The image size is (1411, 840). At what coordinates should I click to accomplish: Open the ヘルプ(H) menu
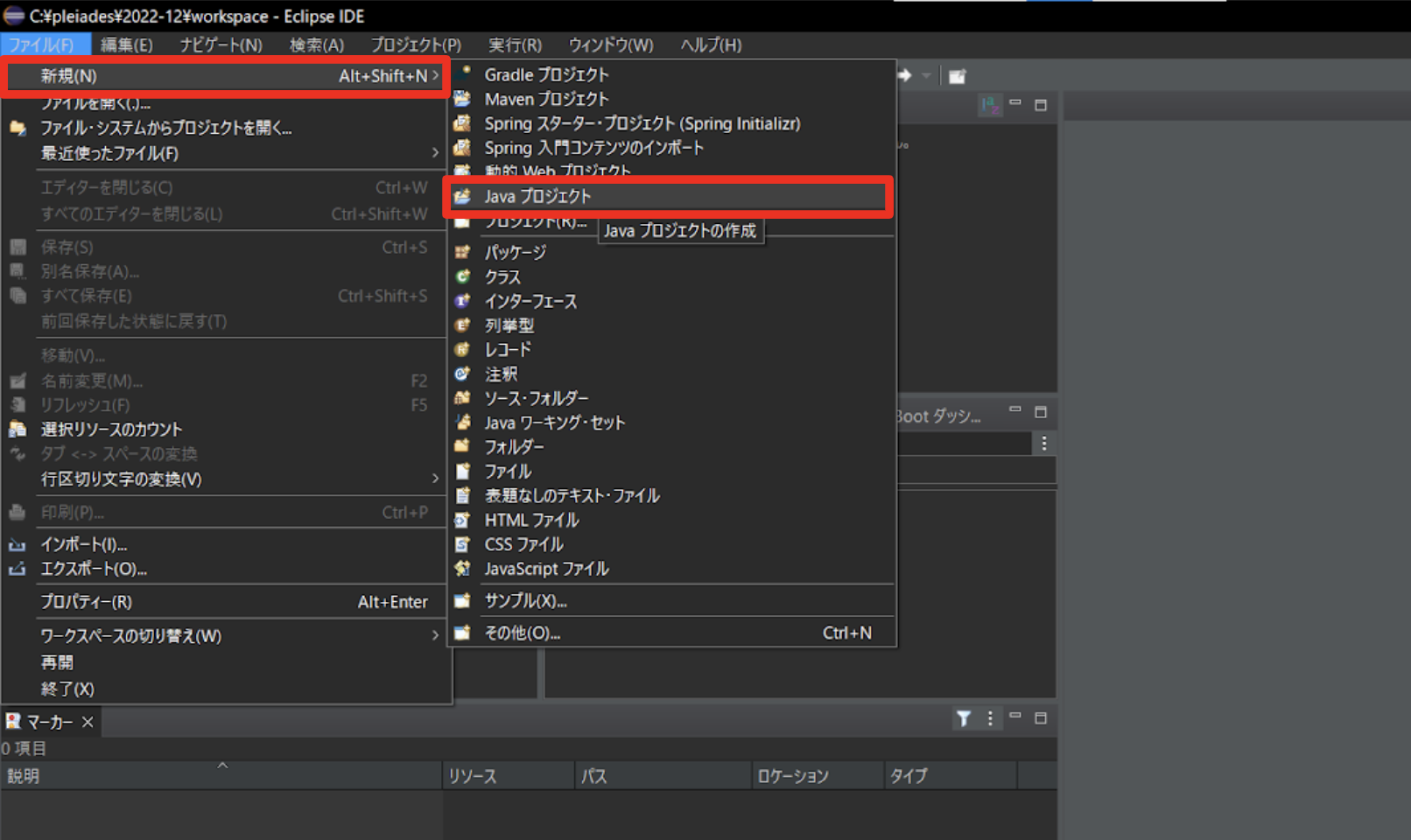[x=711, y=45]
